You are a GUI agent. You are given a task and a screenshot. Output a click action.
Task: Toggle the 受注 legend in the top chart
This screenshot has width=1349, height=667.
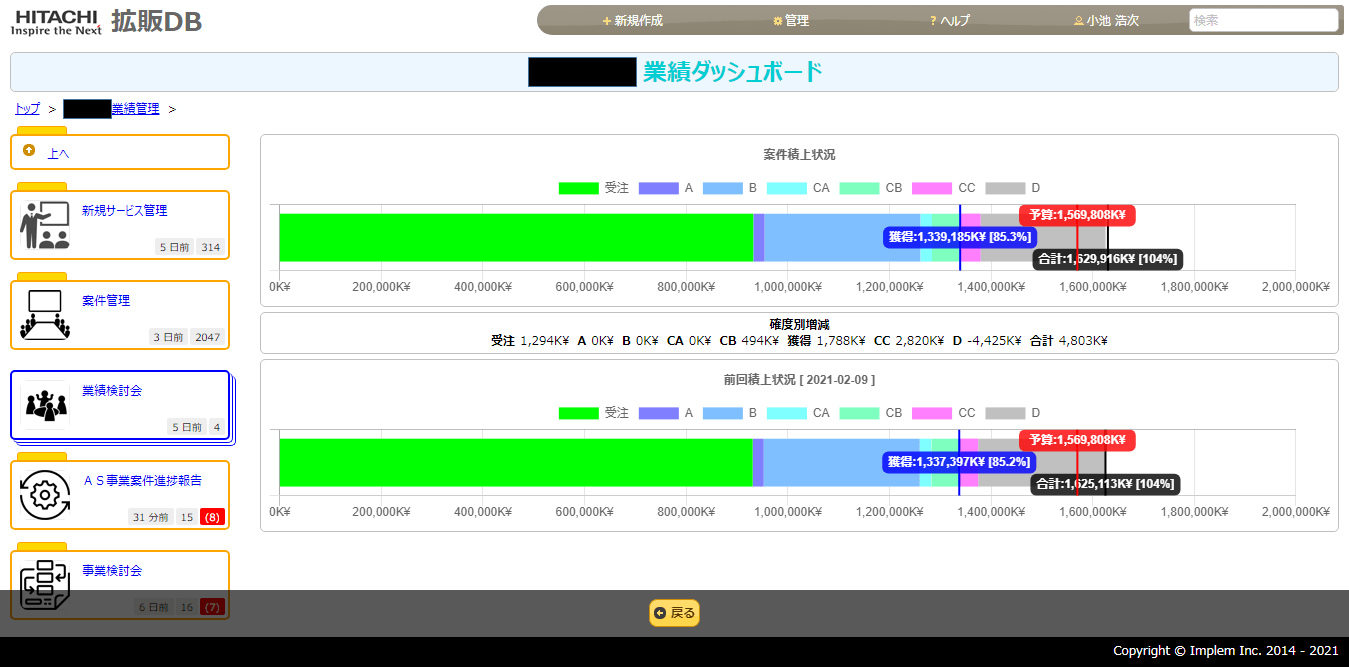coord(594,188)
